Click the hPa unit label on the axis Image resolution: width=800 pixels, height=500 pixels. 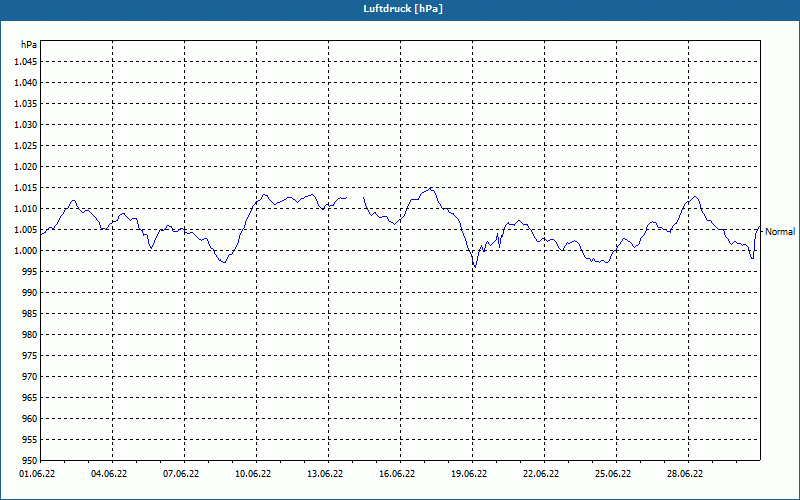pos(29,45)
